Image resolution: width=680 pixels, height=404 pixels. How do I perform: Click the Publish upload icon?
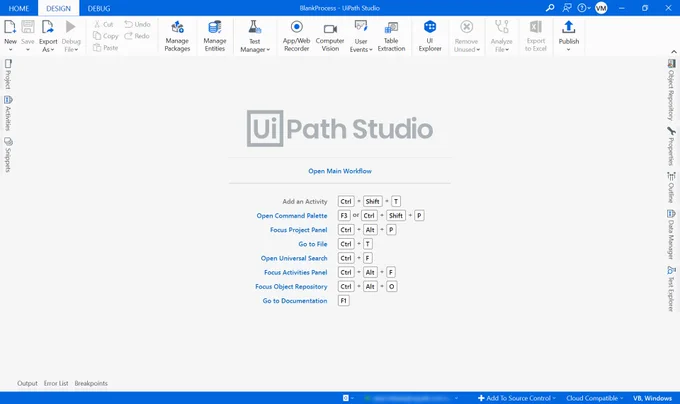point(569,27)
